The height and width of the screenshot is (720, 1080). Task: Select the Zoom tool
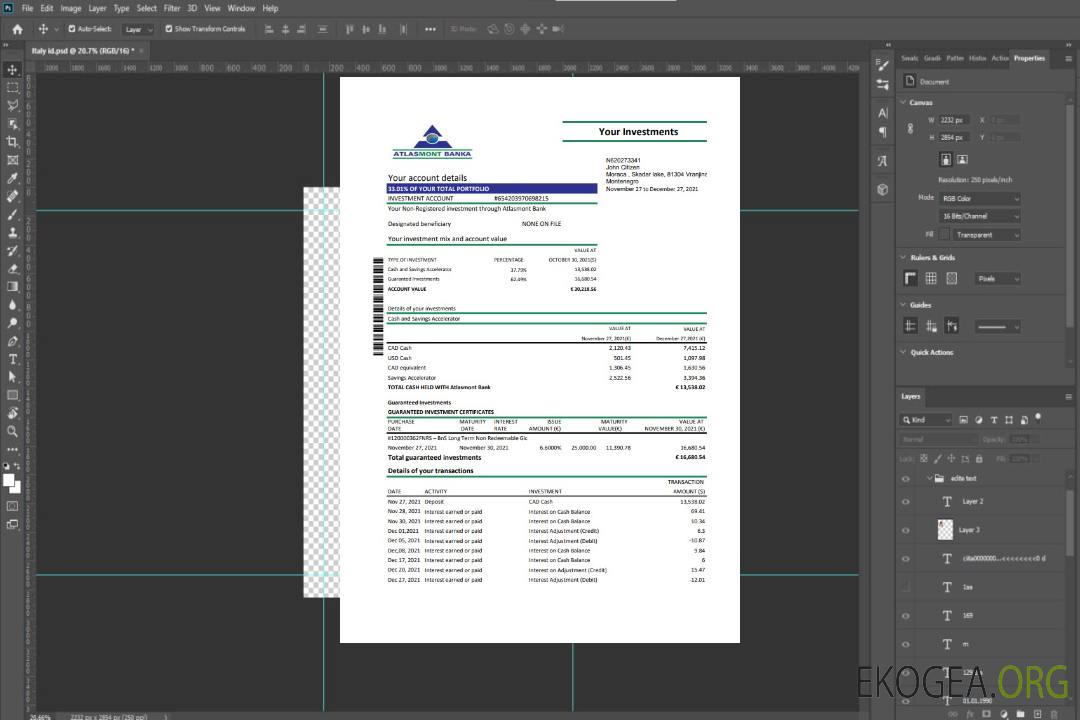[x=12, y=431]
